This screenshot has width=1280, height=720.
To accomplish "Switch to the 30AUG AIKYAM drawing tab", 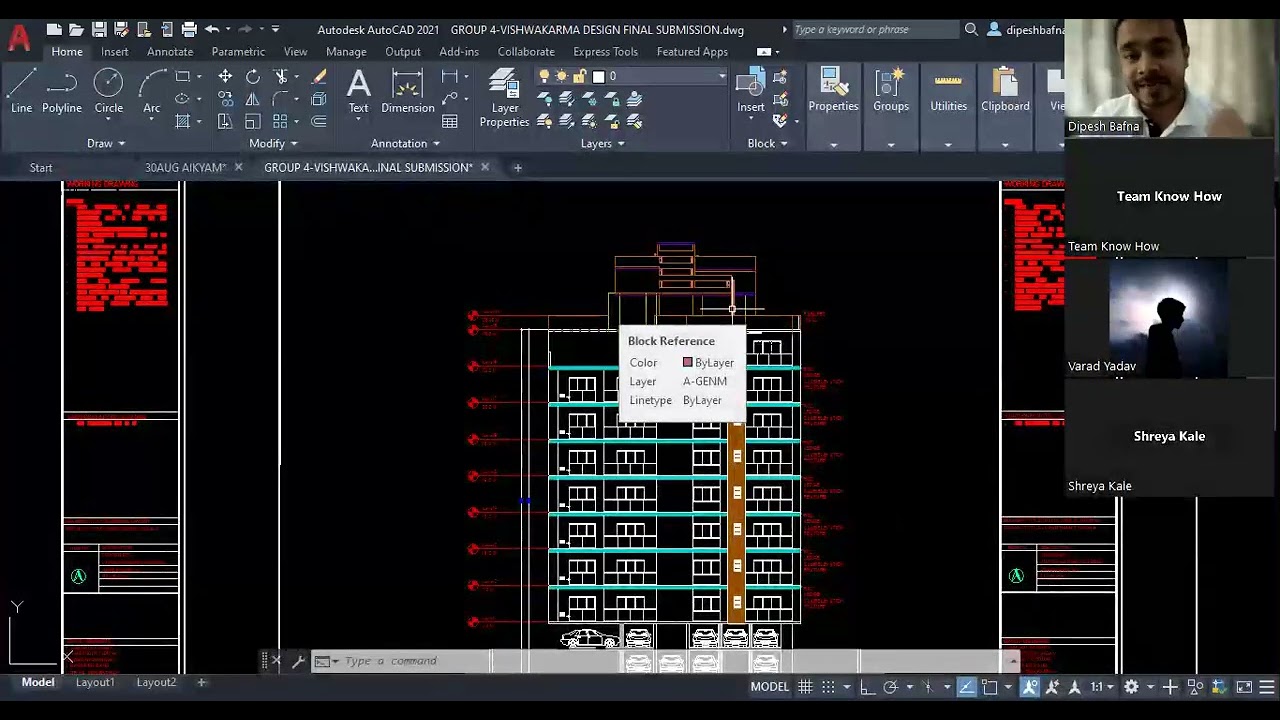I will 185,167.
